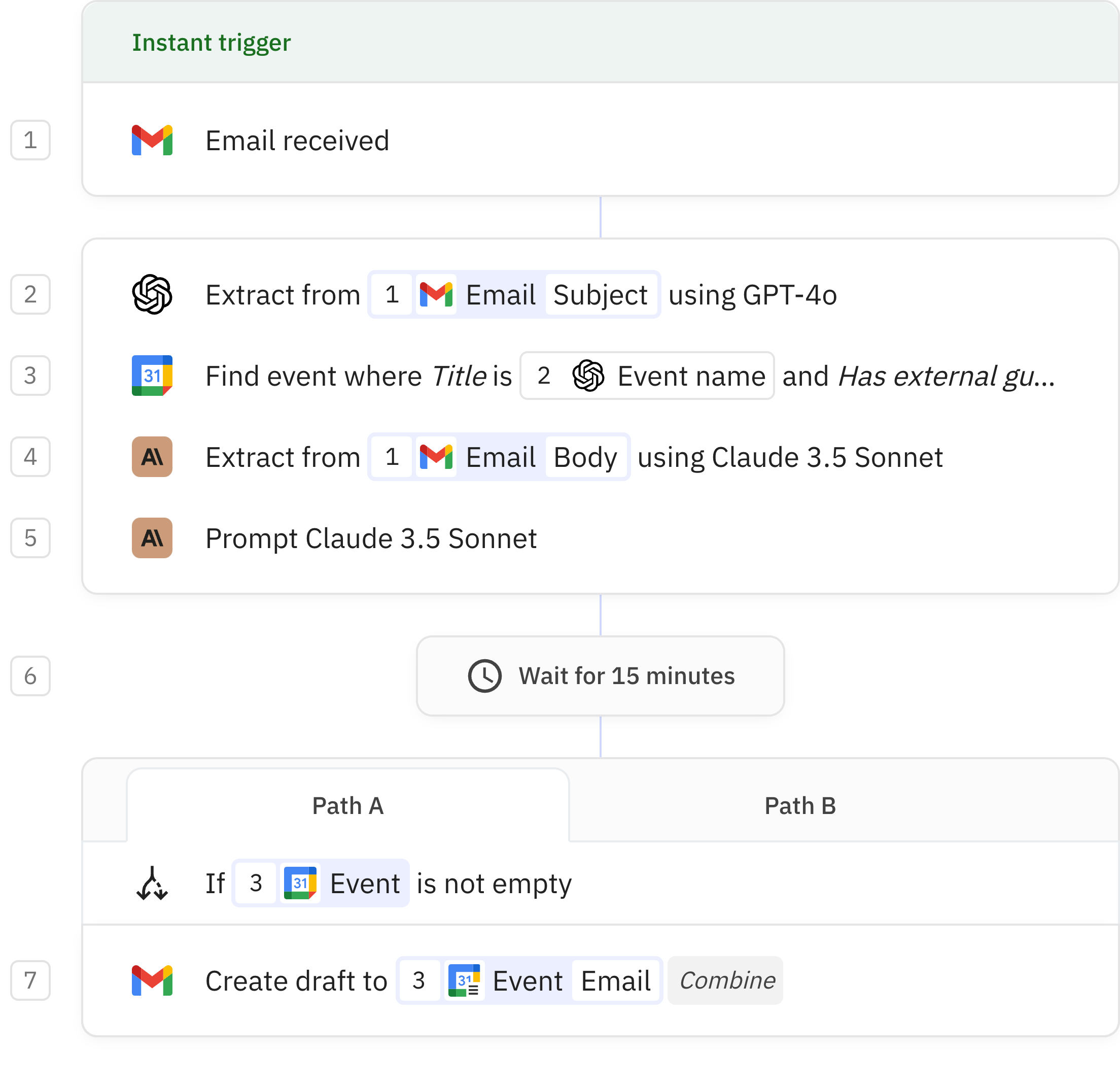The image size is (1120, 1086).
Task: Click the 'is not empty' condition text
Action: pyautogui.click(x=494, y=884)
